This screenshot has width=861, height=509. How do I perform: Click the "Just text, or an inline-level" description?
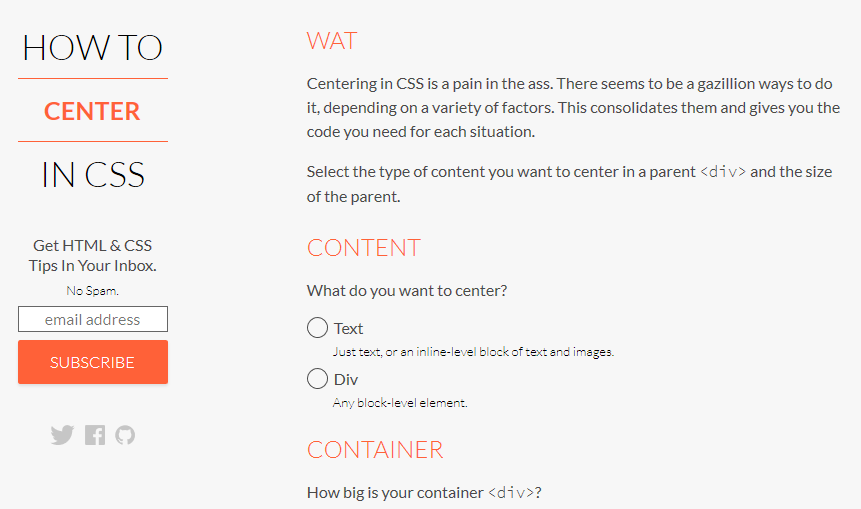[x=473, y=352]
